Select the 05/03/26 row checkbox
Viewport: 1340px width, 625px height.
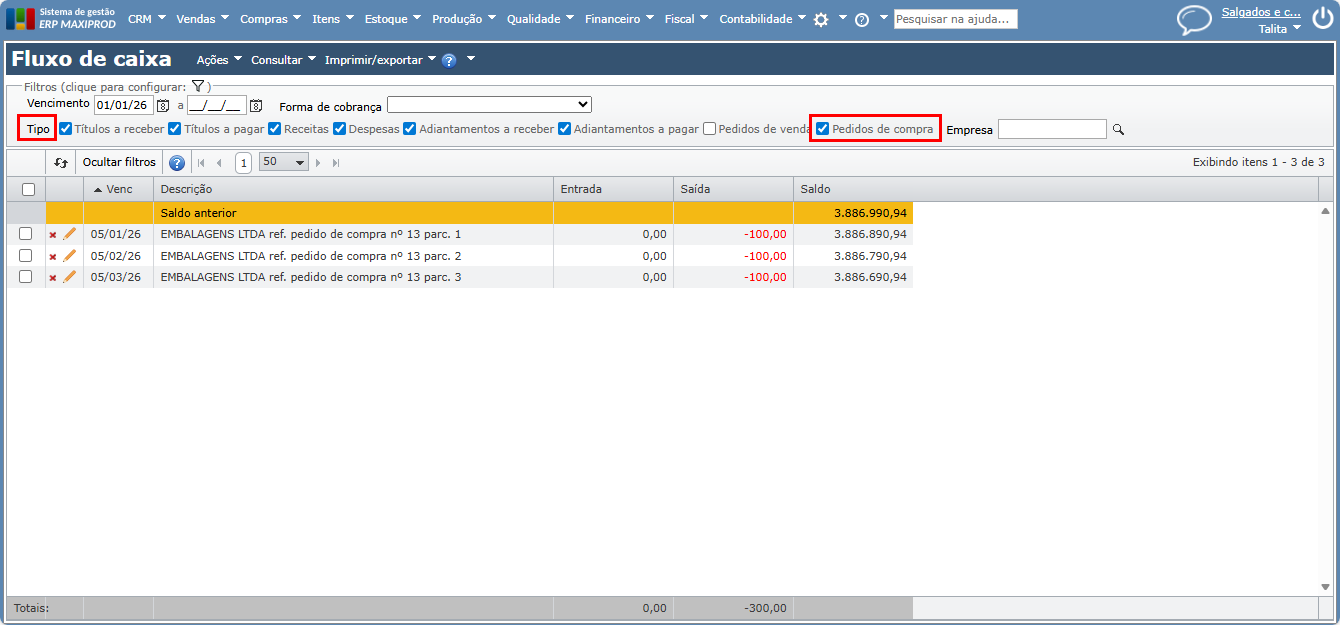pyautogui.click(x=26, y=277)
